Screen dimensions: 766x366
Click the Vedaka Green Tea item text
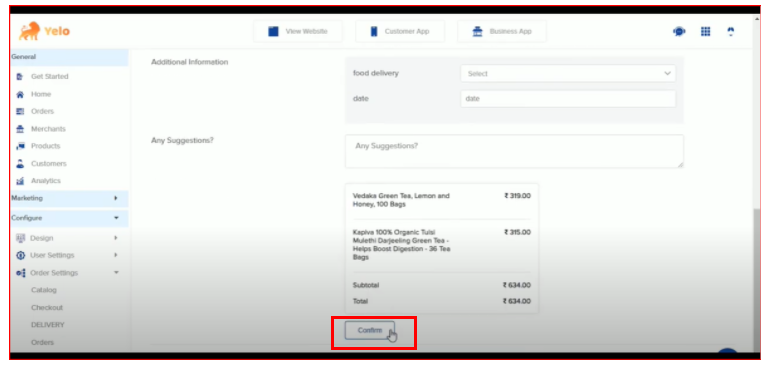[x=401, y=200]
